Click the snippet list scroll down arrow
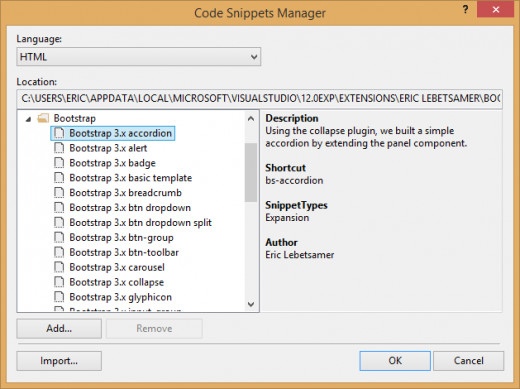The width and height of the screenshot is (520, 389). [x=251, y=304]
